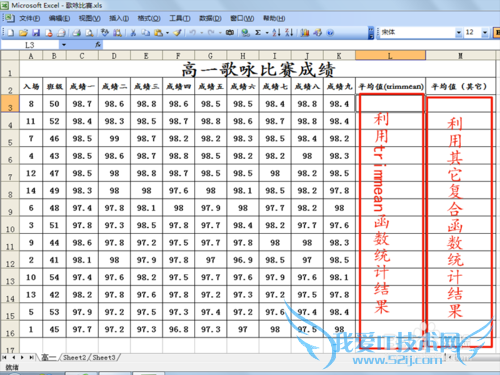Open the Redo history dropdown arrow
Viewport: 500px width, 375px height.
click(220, 33)
